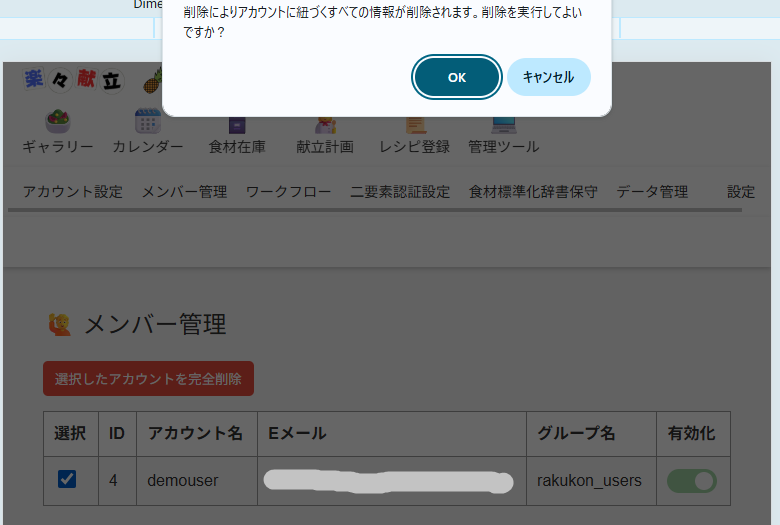
Task: Click the rakukon_users group cell
Action: 589,481
